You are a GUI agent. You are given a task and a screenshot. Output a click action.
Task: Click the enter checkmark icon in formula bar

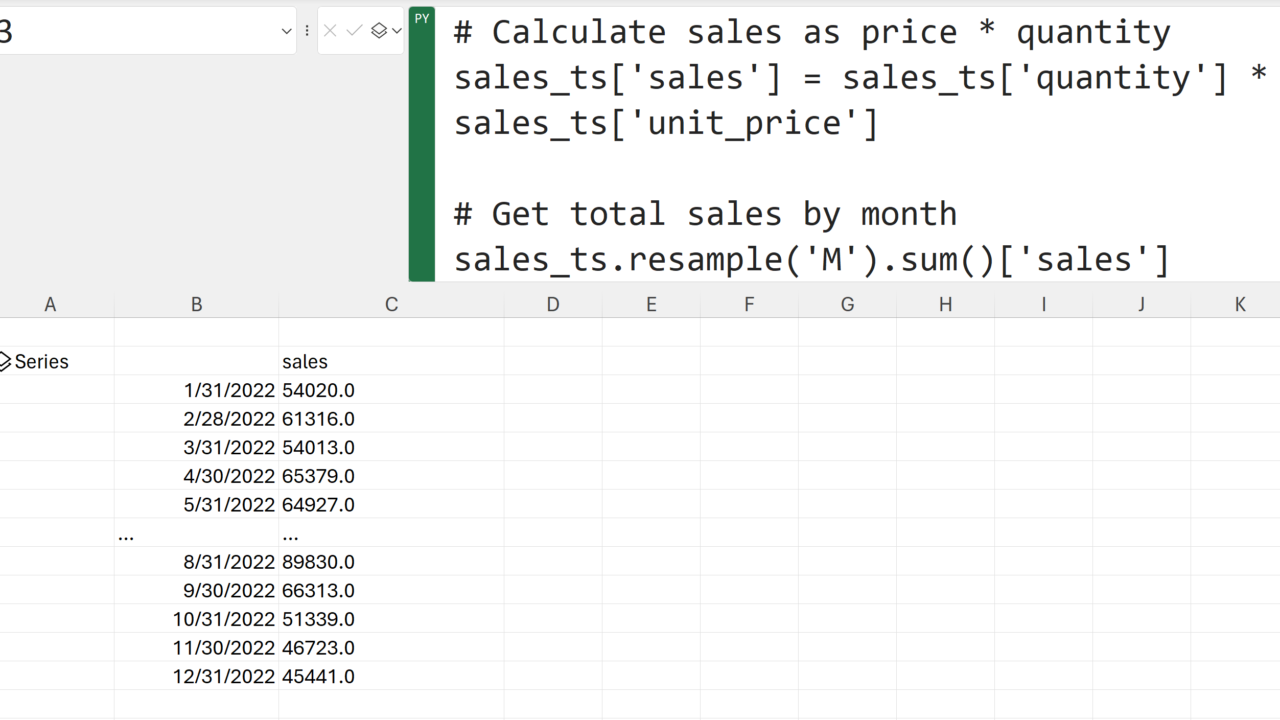[354, 31]
